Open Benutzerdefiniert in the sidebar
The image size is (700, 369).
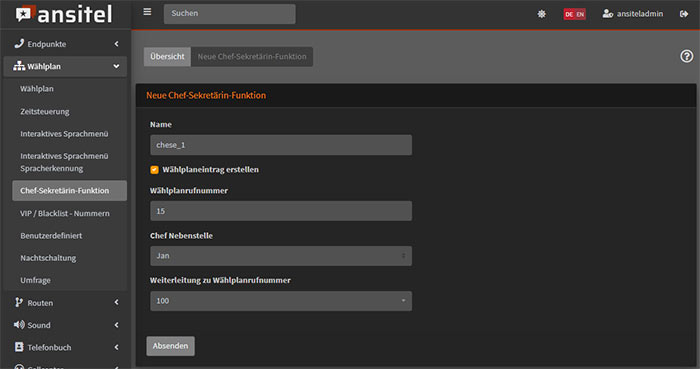(51, 236)
